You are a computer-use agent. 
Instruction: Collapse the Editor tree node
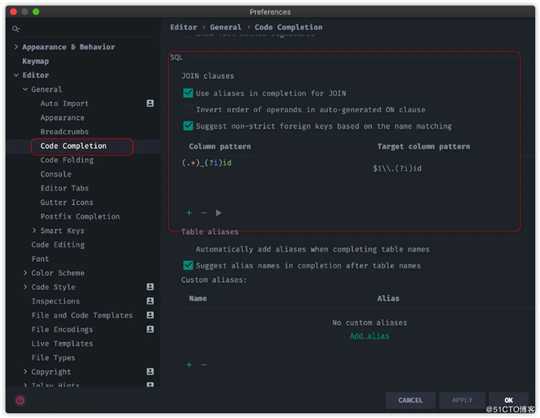[x=16, y=75]
